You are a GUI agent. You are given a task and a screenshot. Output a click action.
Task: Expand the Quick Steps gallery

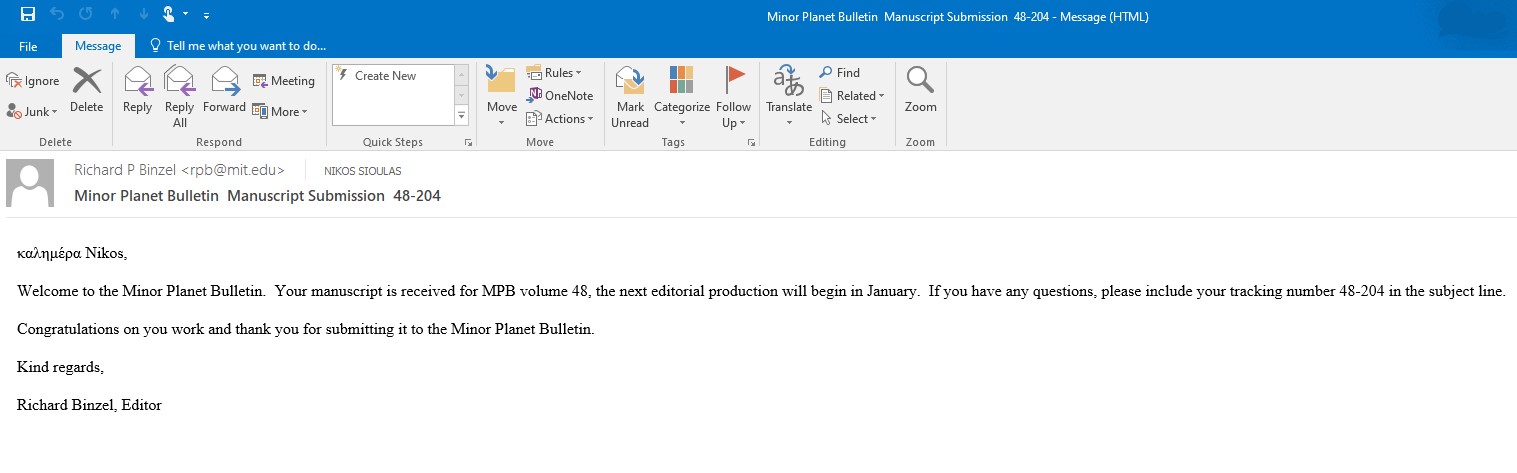[462, 116]
